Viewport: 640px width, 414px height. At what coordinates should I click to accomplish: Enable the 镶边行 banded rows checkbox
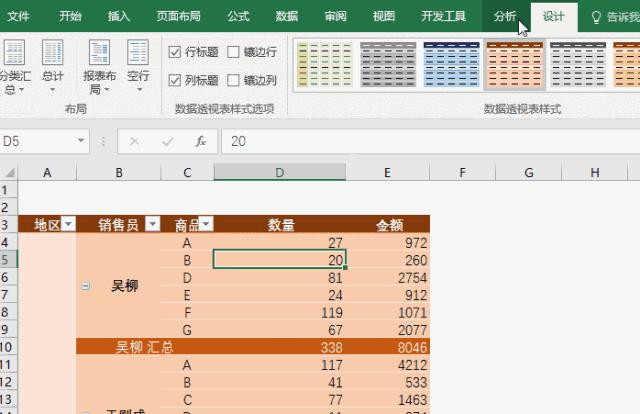click(x=233, y=52)
